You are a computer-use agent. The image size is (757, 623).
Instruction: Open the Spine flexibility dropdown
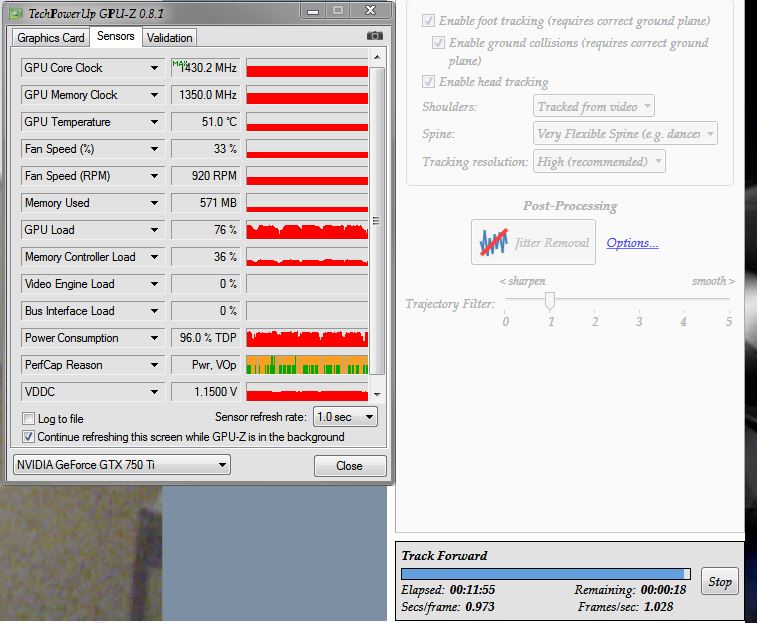point(625,134)
